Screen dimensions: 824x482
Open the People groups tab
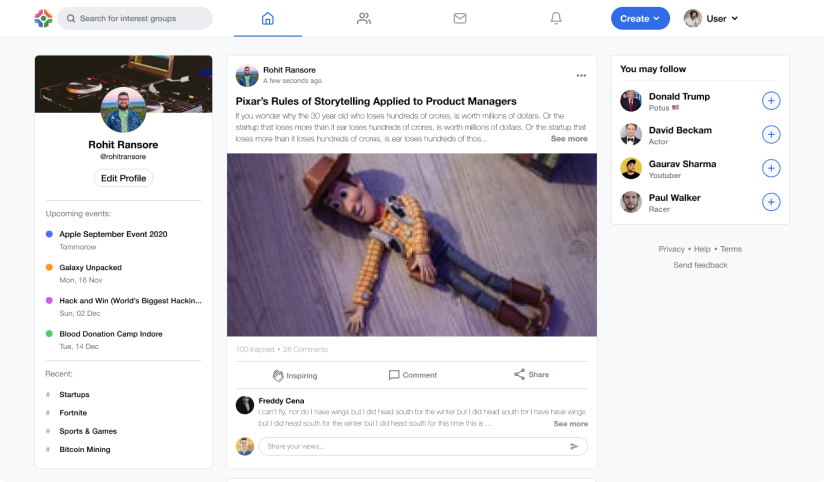364,18
